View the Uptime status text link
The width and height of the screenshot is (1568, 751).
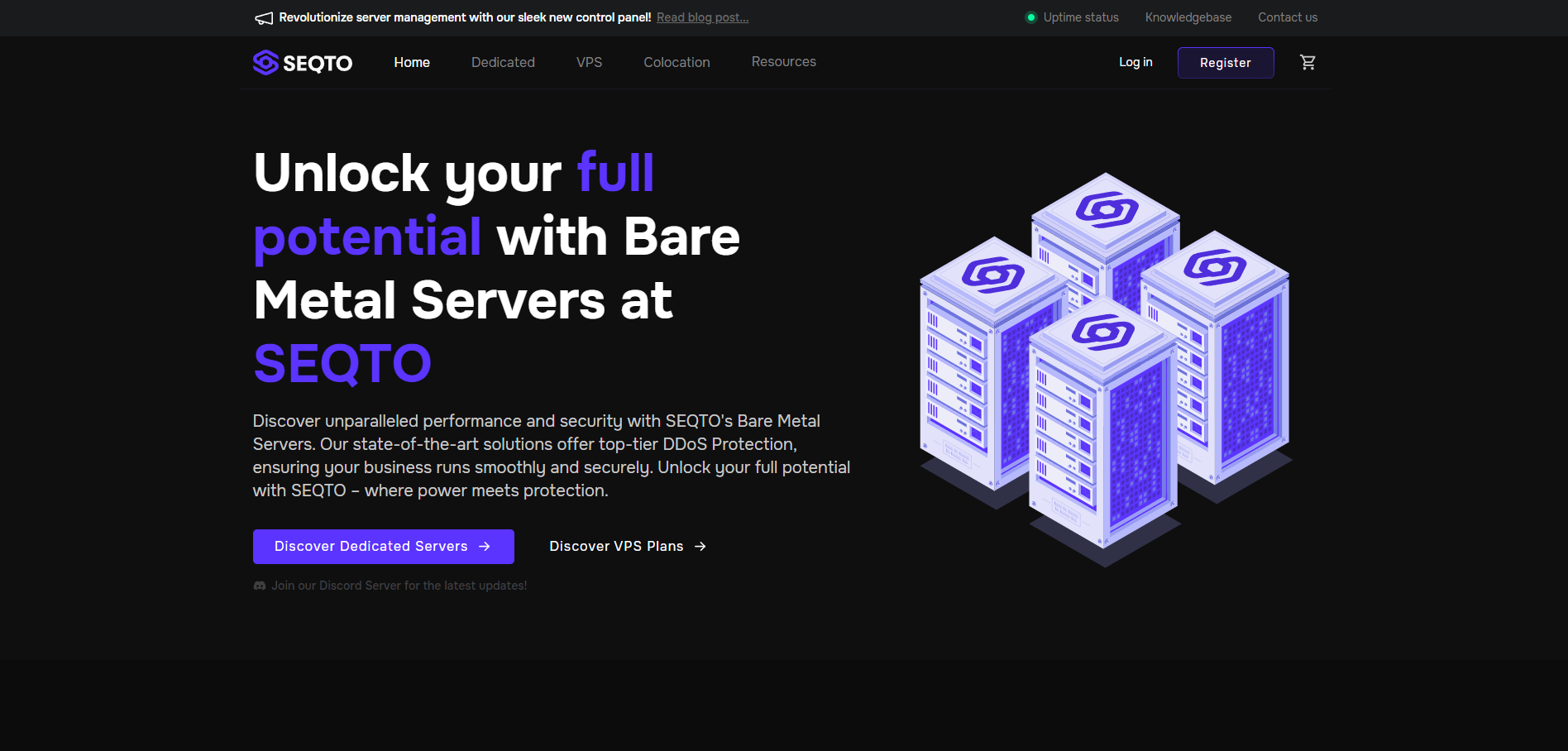tap(1080, 17)
